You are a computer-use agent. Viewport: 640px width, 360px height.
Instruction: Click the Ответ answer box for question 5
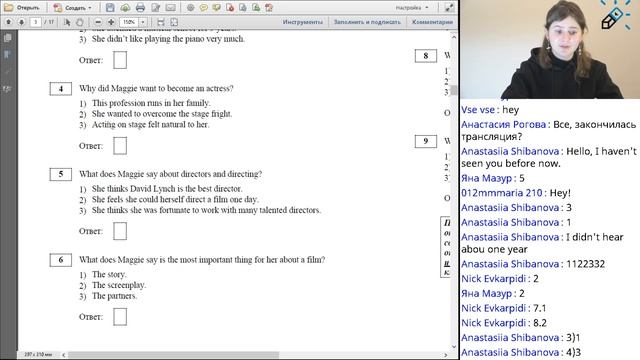pos(120,231)
